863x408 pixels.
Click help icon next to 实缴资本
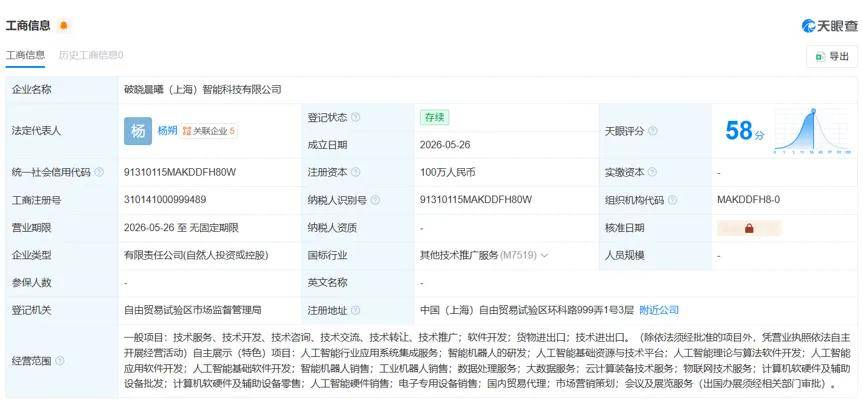pyautogui.click(x=652, y=172)
